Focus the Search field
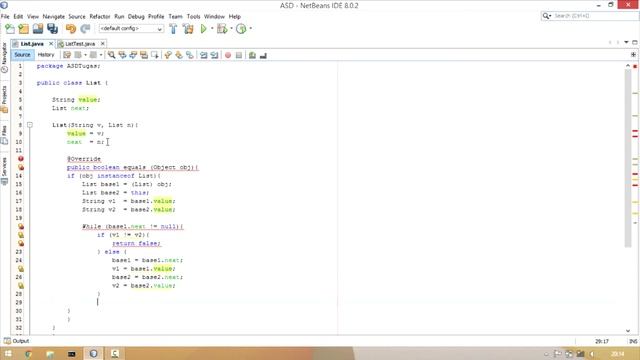Viewport: 640px width, 360px height. coord(589,16)
